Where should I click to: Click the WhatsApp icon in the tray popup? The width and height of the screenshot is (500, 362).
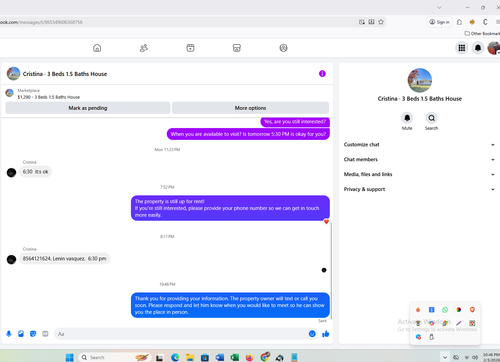click(445, 310)
